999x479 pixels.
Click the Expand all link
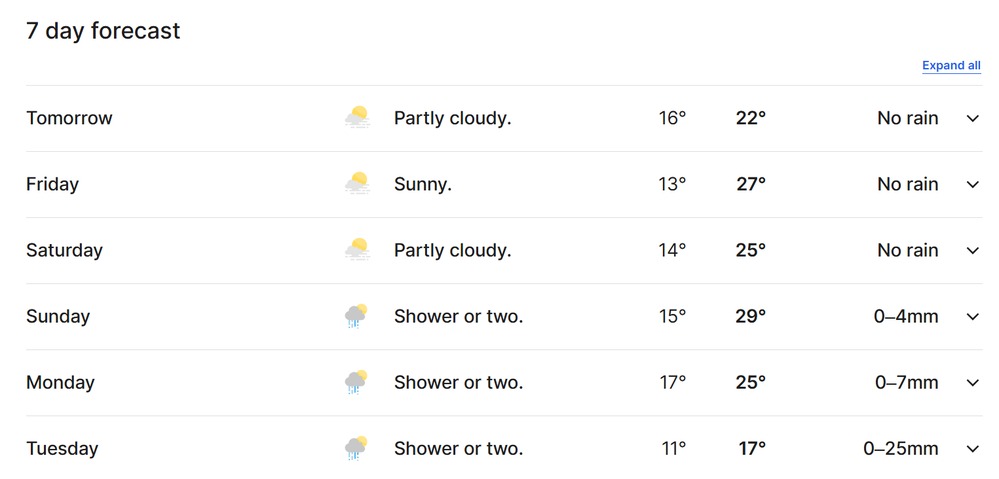click(951, 66)
